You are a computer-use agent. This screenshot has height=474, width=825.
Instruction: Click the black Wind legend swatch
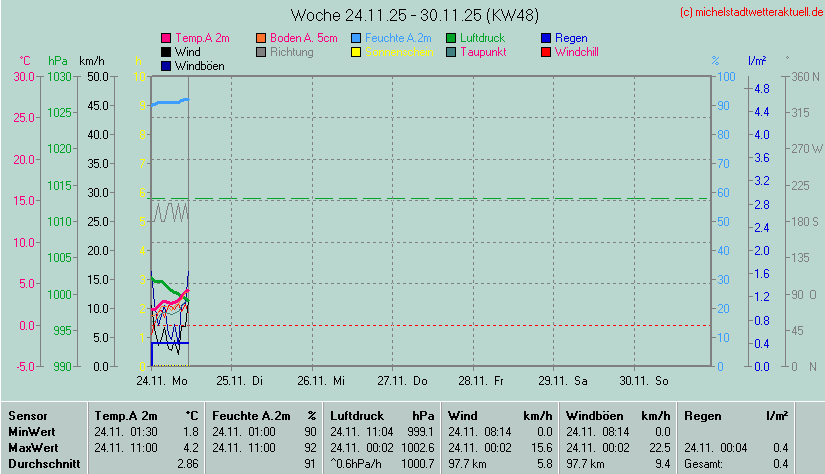coord(166,52)
